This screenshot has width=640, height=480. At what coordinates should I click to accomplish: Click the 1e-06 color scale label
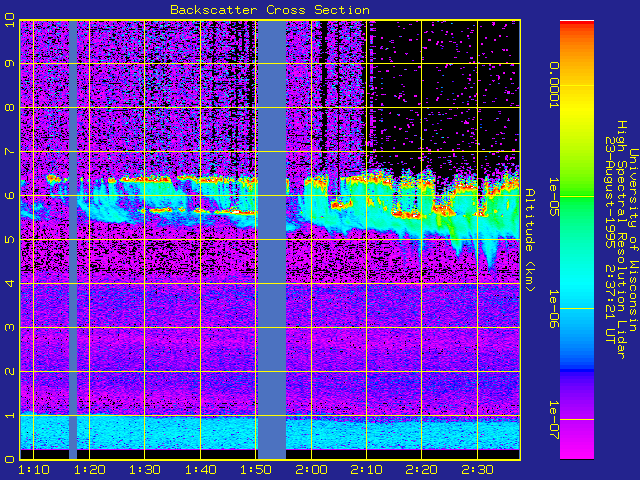pyautogui.click(x=553, y=309)
